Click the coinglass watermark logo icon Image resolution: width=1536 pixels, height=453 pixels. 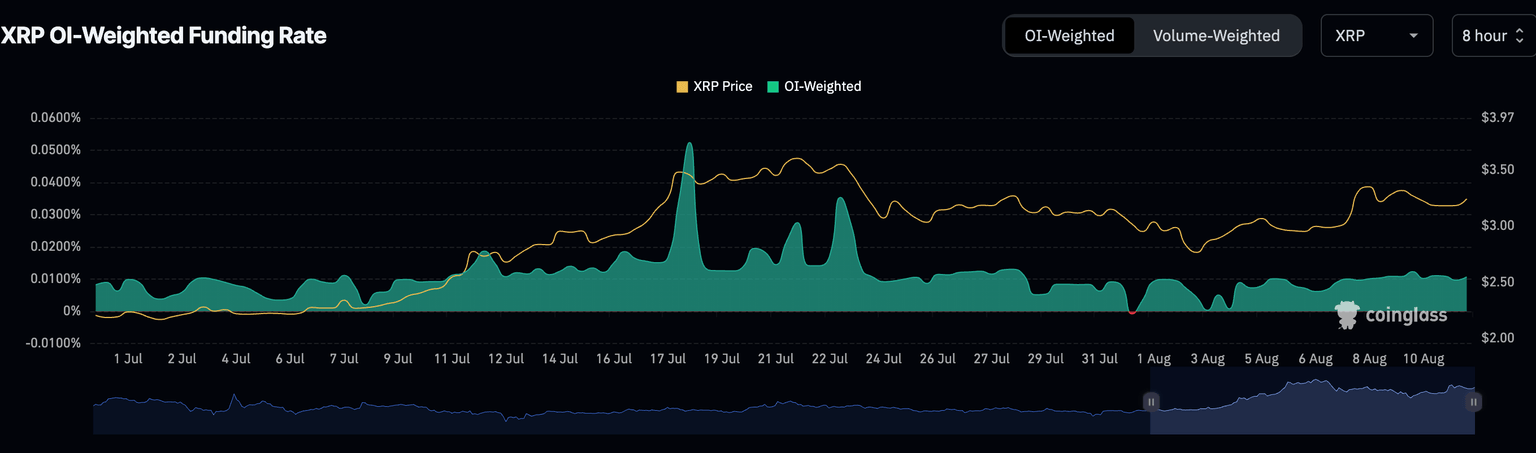coord(1347,315)
